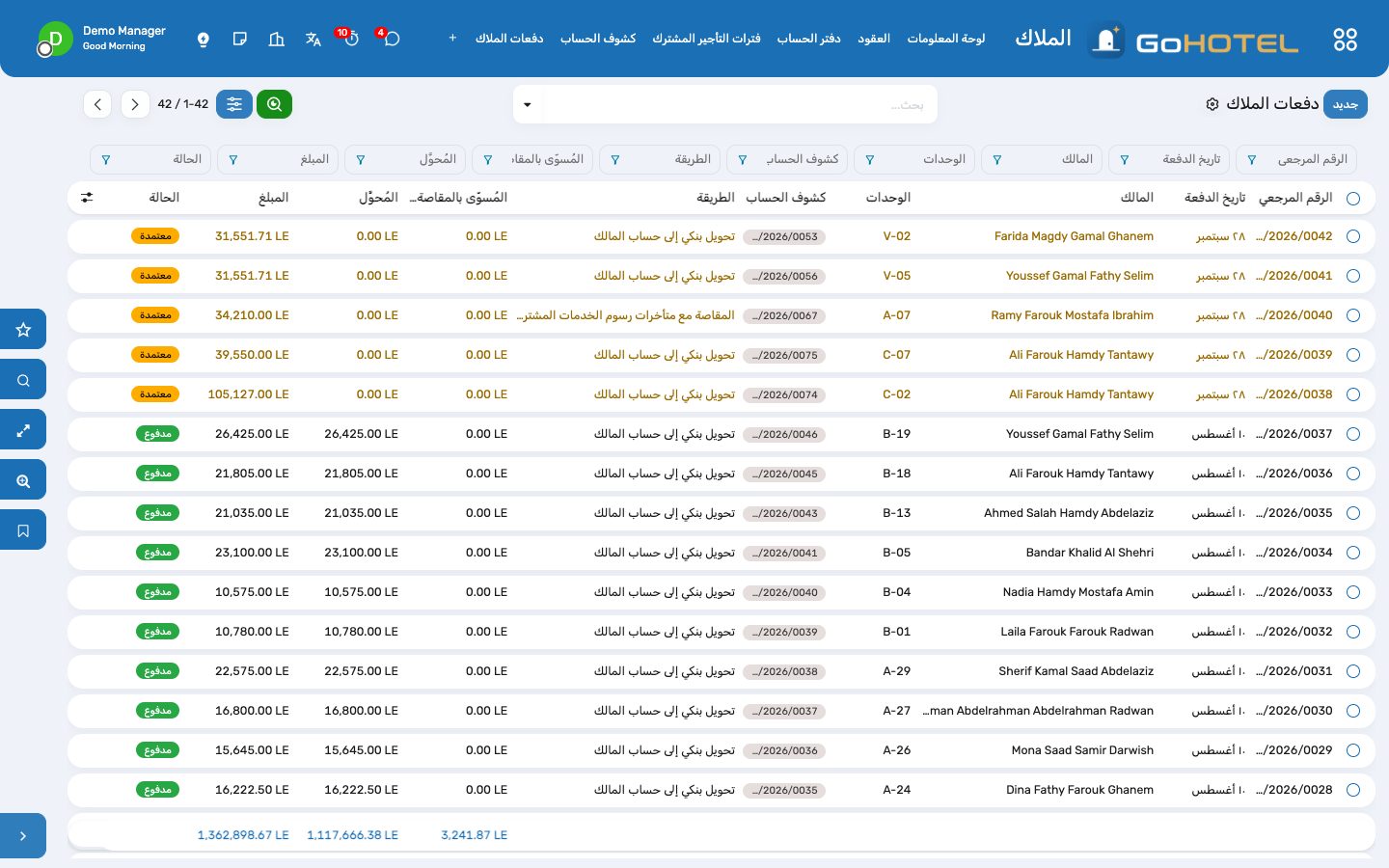Click the bookmark icon in left sidebar
This screenshot has height=868, width=1389.
[x=23, y=530]
